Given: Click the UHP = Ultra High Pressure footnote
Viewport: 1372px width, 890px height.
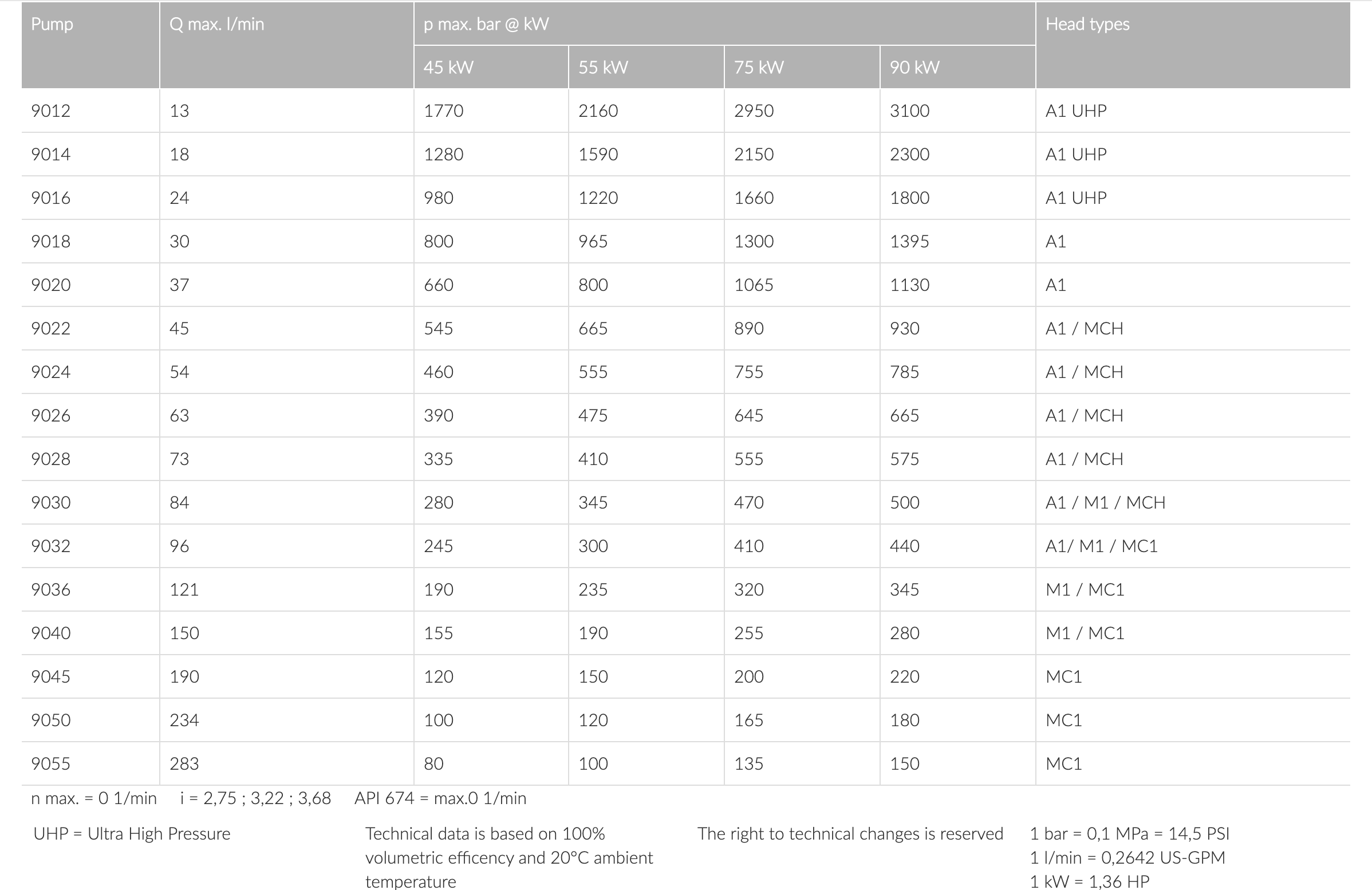Looking at the screenshot, I should (132, 833).
